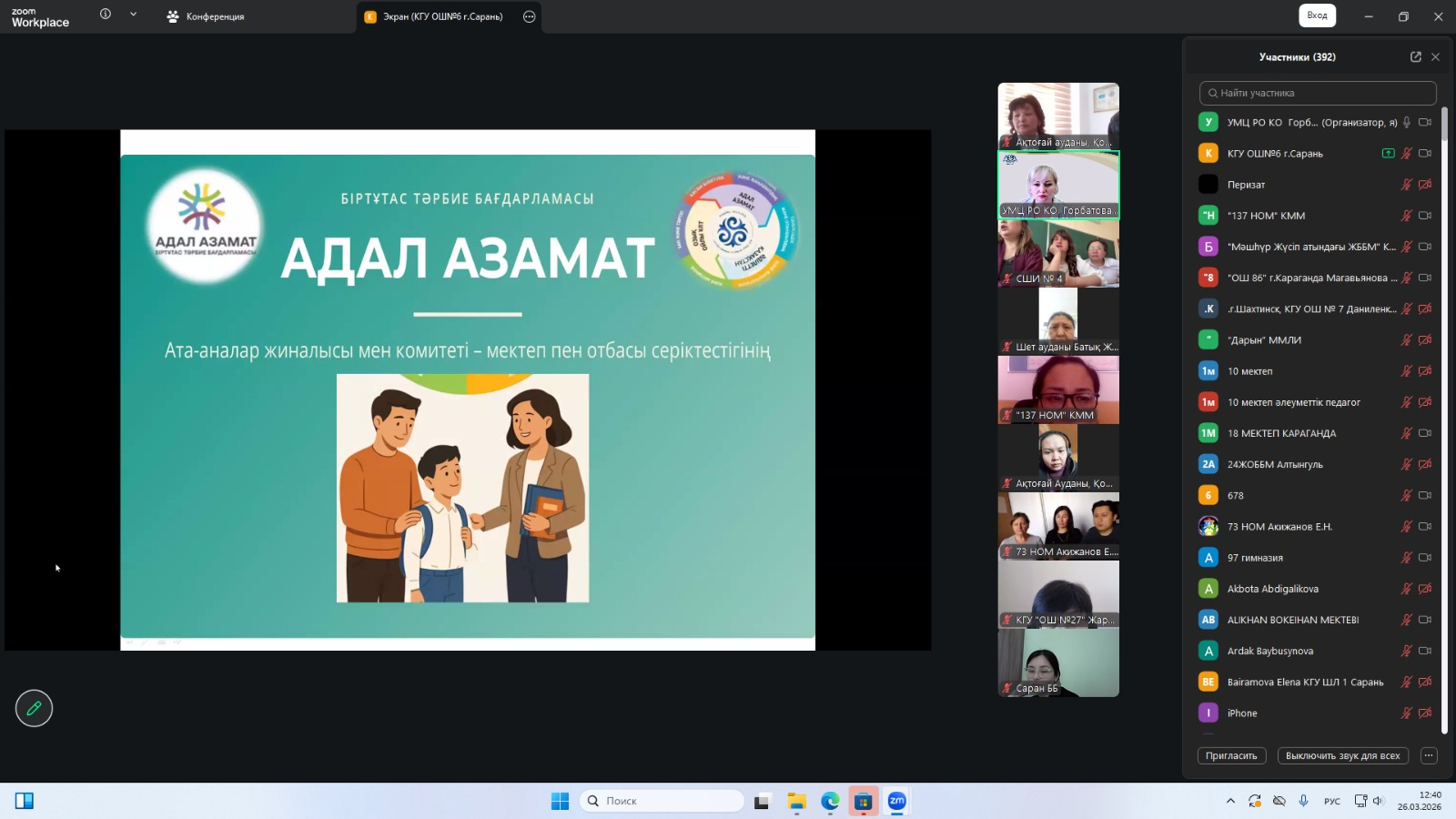
Task: Click the green annotation pencil button
Action: click(x=34, y=708)
